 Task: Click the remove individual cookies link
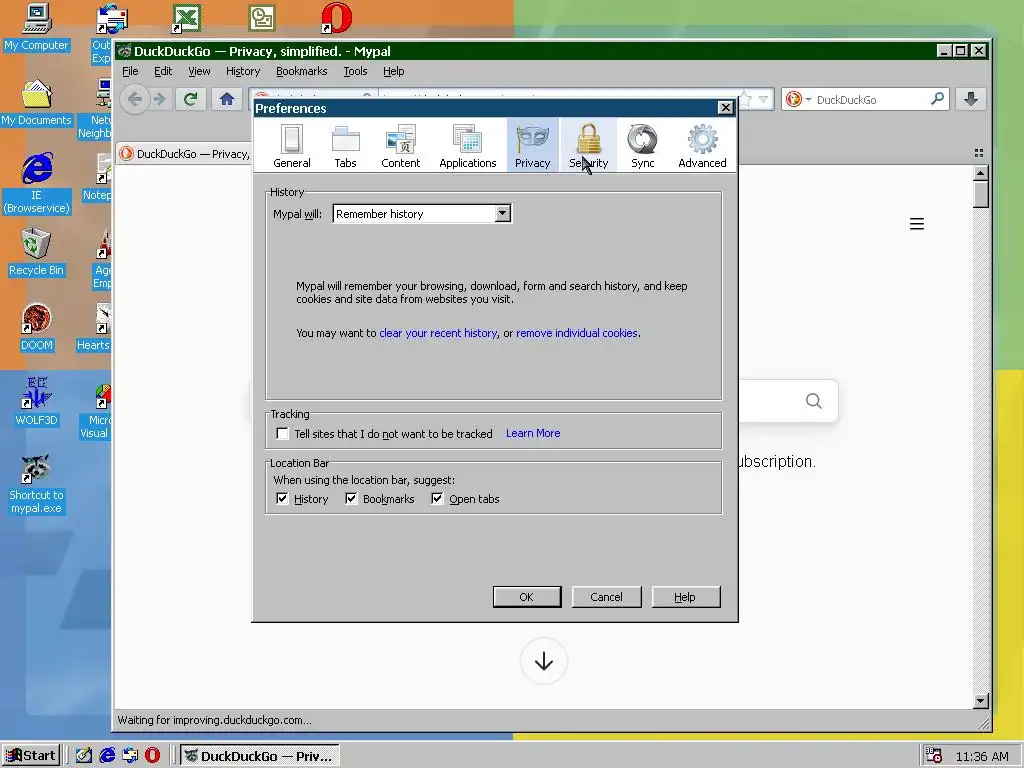(577, 333)
